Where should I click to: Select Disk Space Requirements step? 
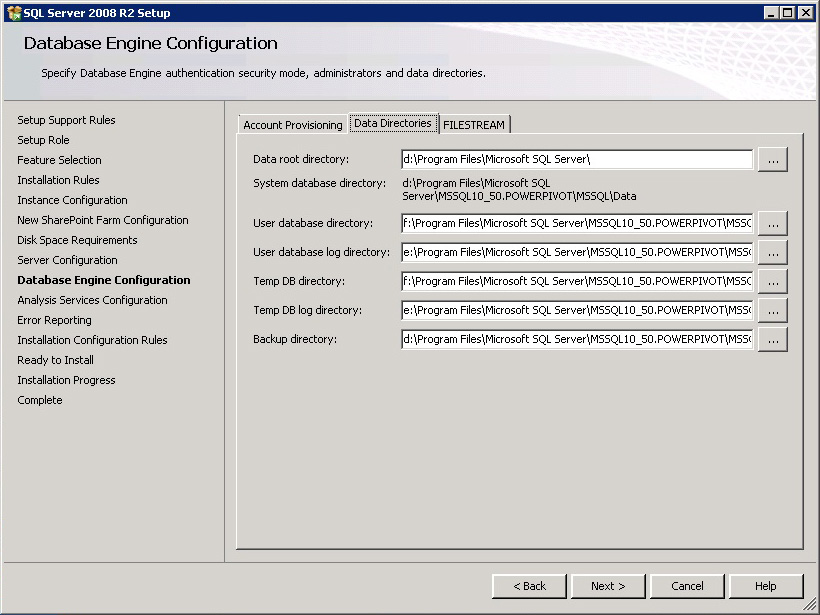(x=77, y=240)
